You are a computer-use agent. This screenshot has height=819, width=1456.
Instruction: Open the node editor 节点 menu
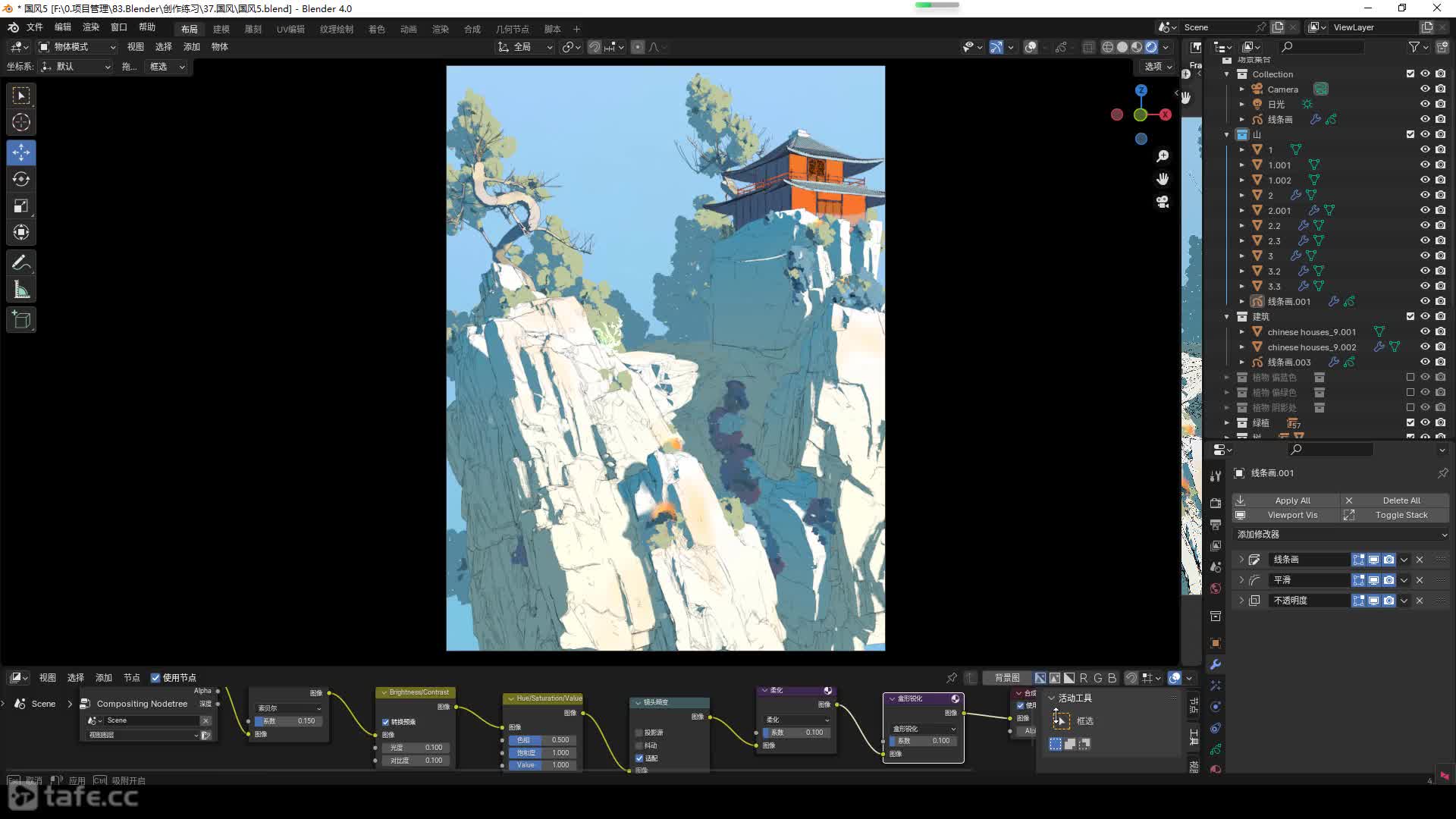(132, 678)
